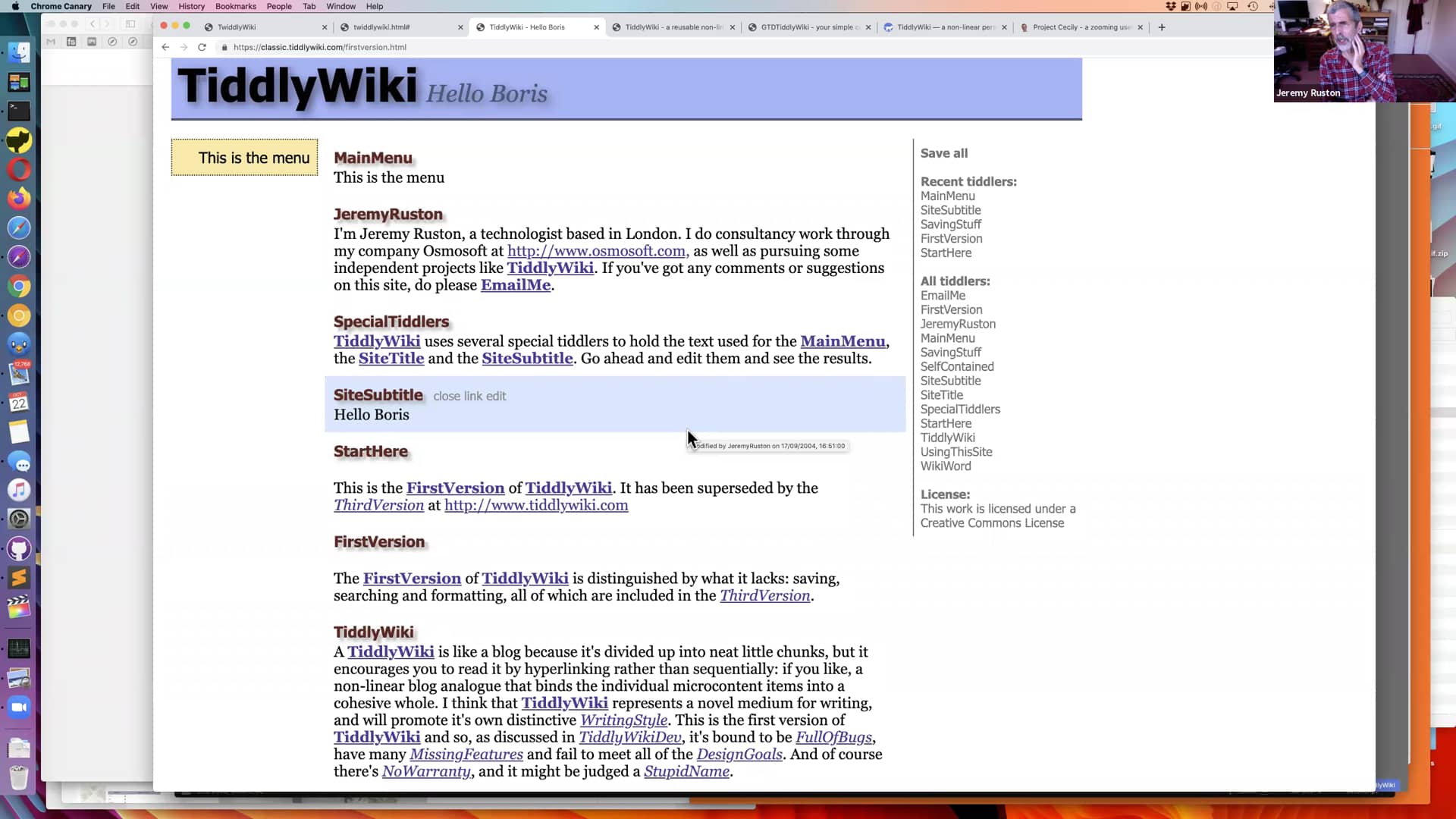
Task: Open the http://www.osmosoft.com link
Action: pos(598,251)
